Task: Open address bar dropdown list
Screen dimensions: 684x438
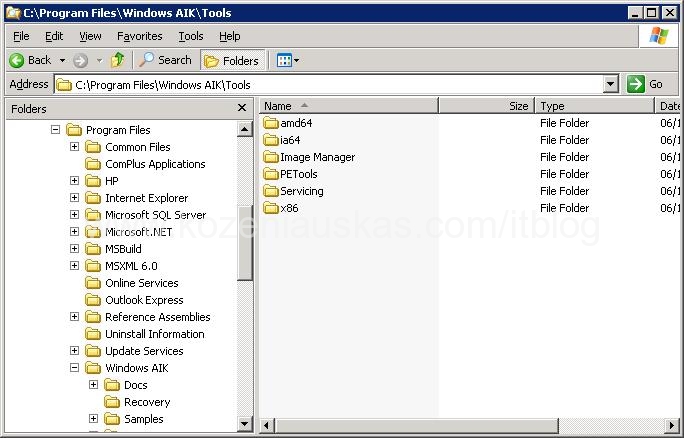Action: coord(611,84)
